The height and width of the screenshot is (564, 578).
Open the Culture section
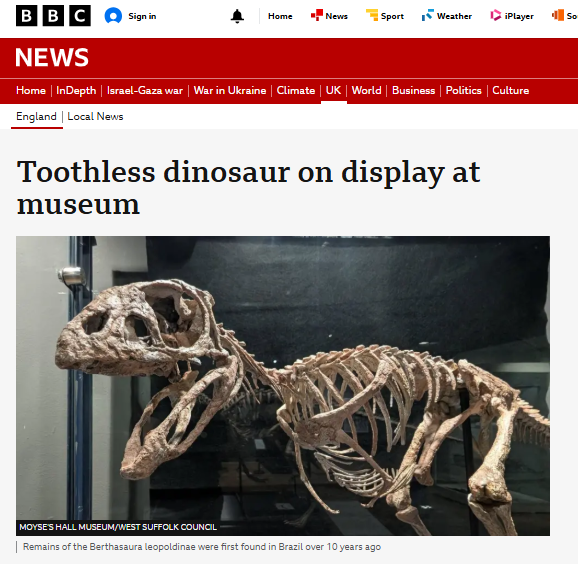point(511,90)
